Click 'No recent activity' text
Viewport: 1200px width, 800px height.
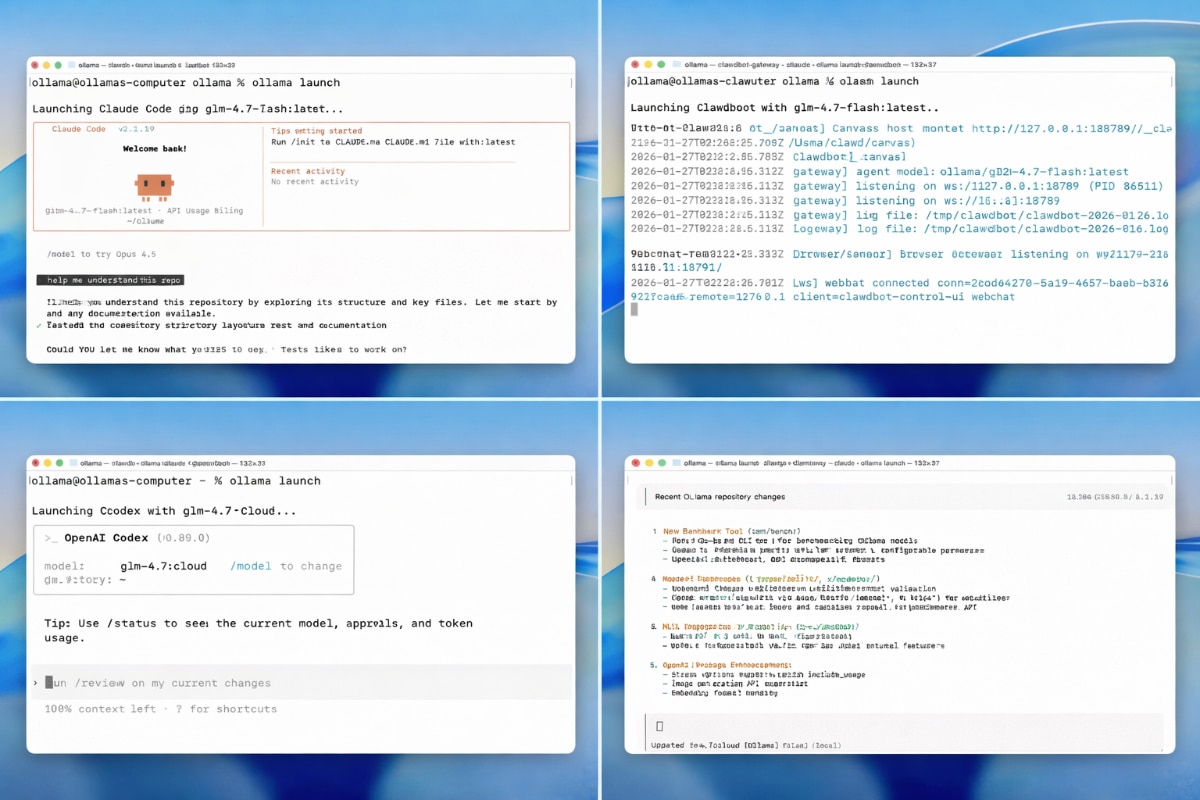[315, 182]
